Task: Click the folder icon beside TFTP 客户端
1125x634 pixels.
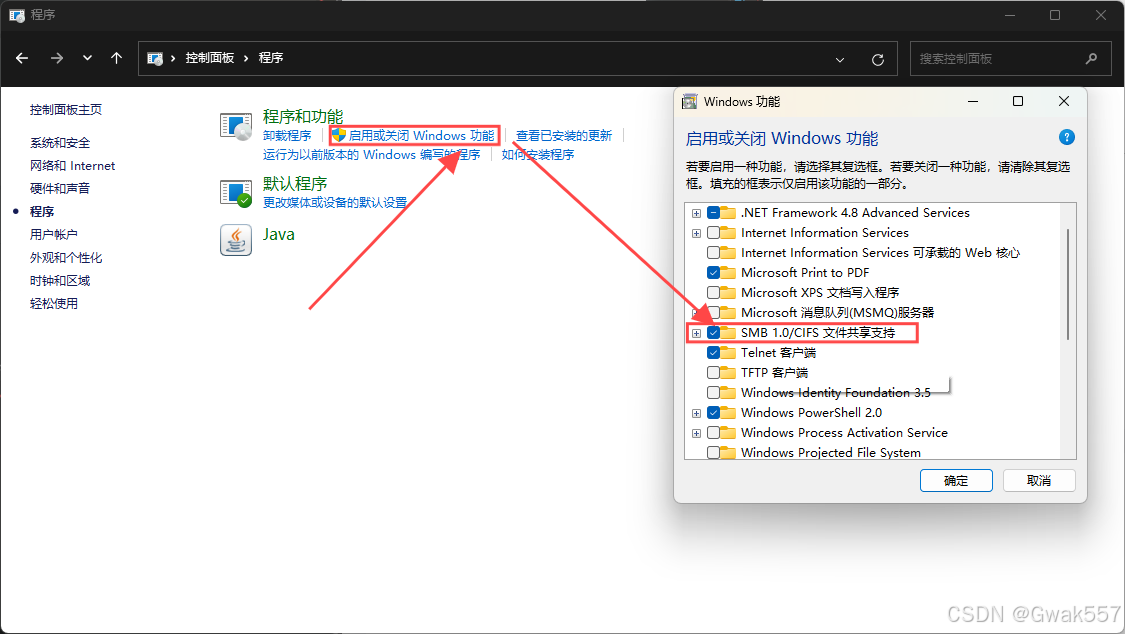Action: pos(728,373)
